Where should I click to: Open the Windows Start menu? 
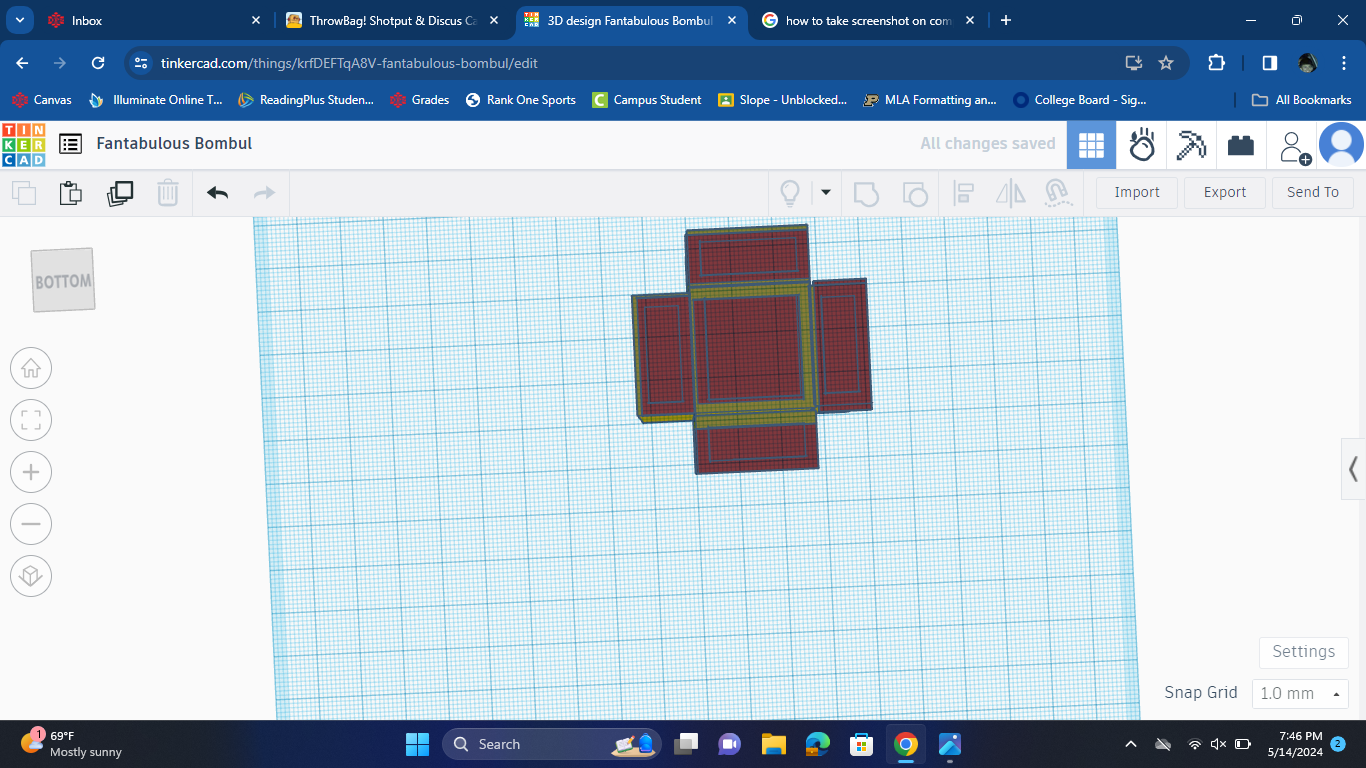coord(416,744)
